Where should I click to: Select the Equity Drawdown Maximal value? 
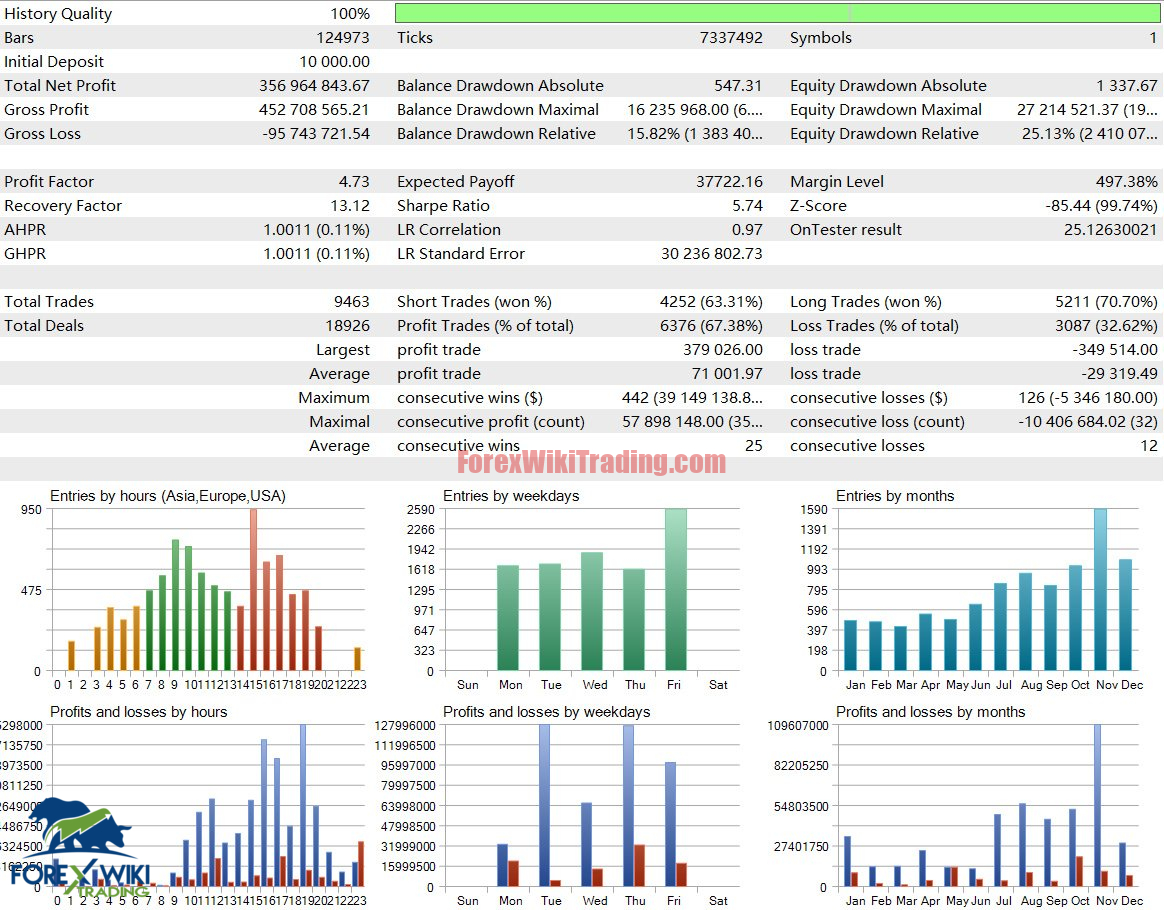(1088, 110)
